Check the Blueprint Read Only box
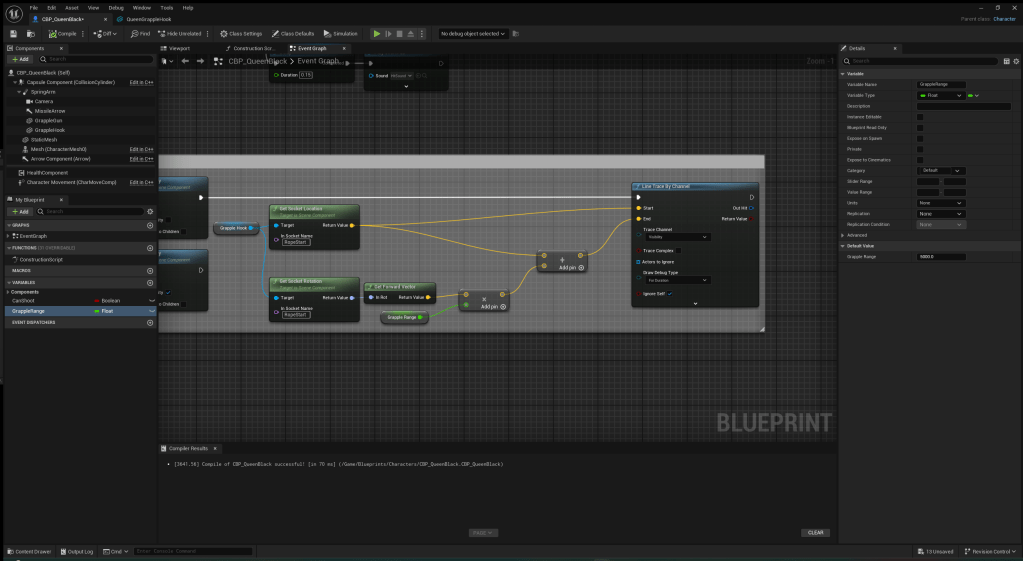 (920, 128)
